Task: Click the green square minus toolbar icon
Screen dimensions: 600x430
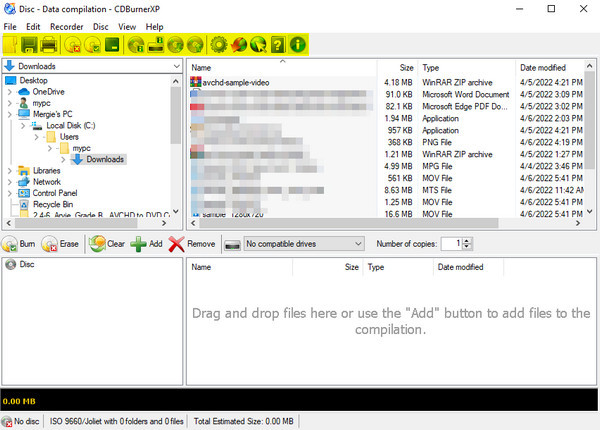Action: (x=112, y=45)
